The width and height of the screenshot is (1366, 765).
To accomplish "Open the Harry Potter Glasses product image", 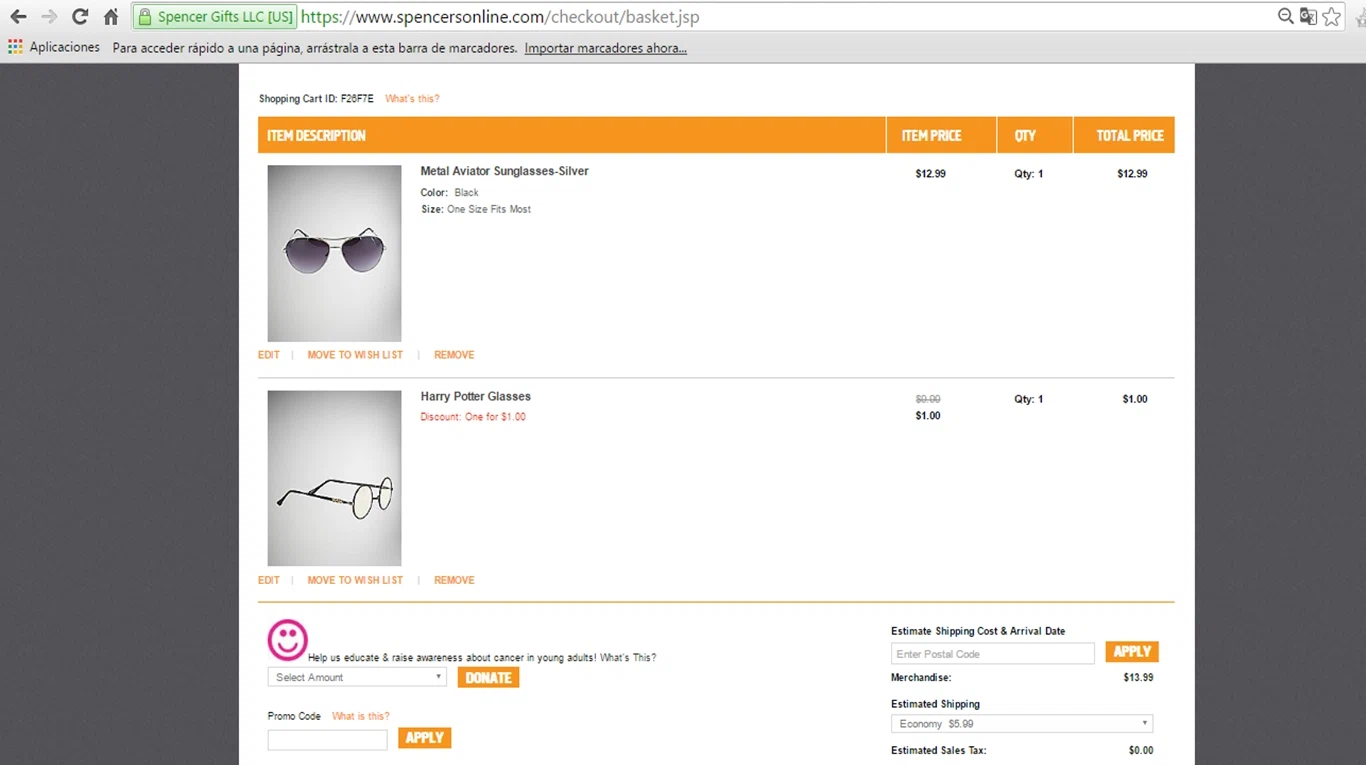I will (334, 478).
